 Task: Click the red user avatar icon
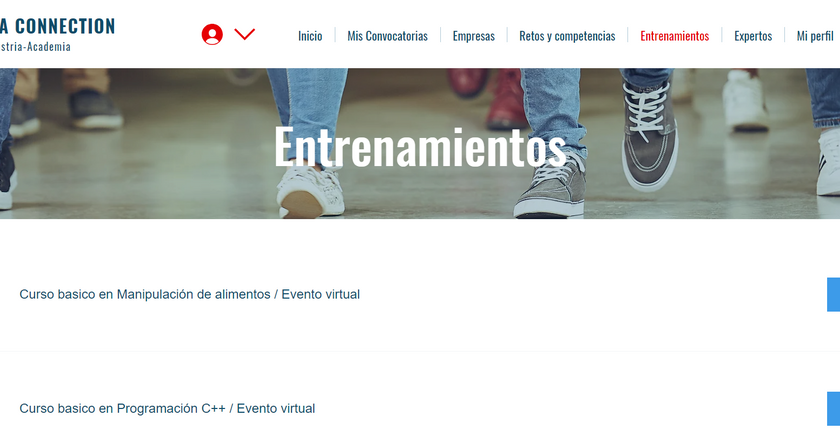[212, 34]
